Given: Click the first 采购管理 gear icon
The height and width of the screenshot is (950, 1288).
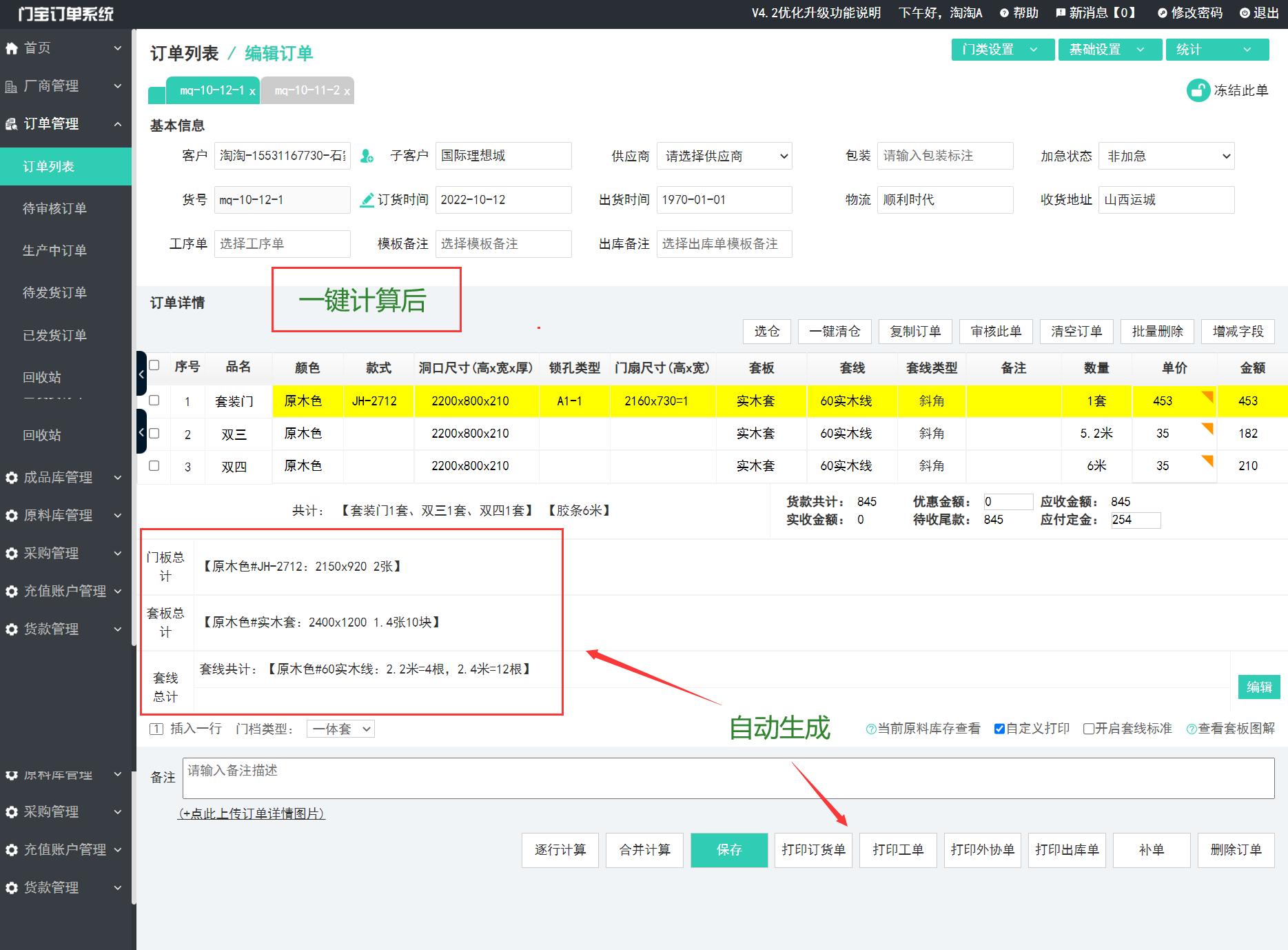Looking at the screenshot, I should (x=11, y=554).
